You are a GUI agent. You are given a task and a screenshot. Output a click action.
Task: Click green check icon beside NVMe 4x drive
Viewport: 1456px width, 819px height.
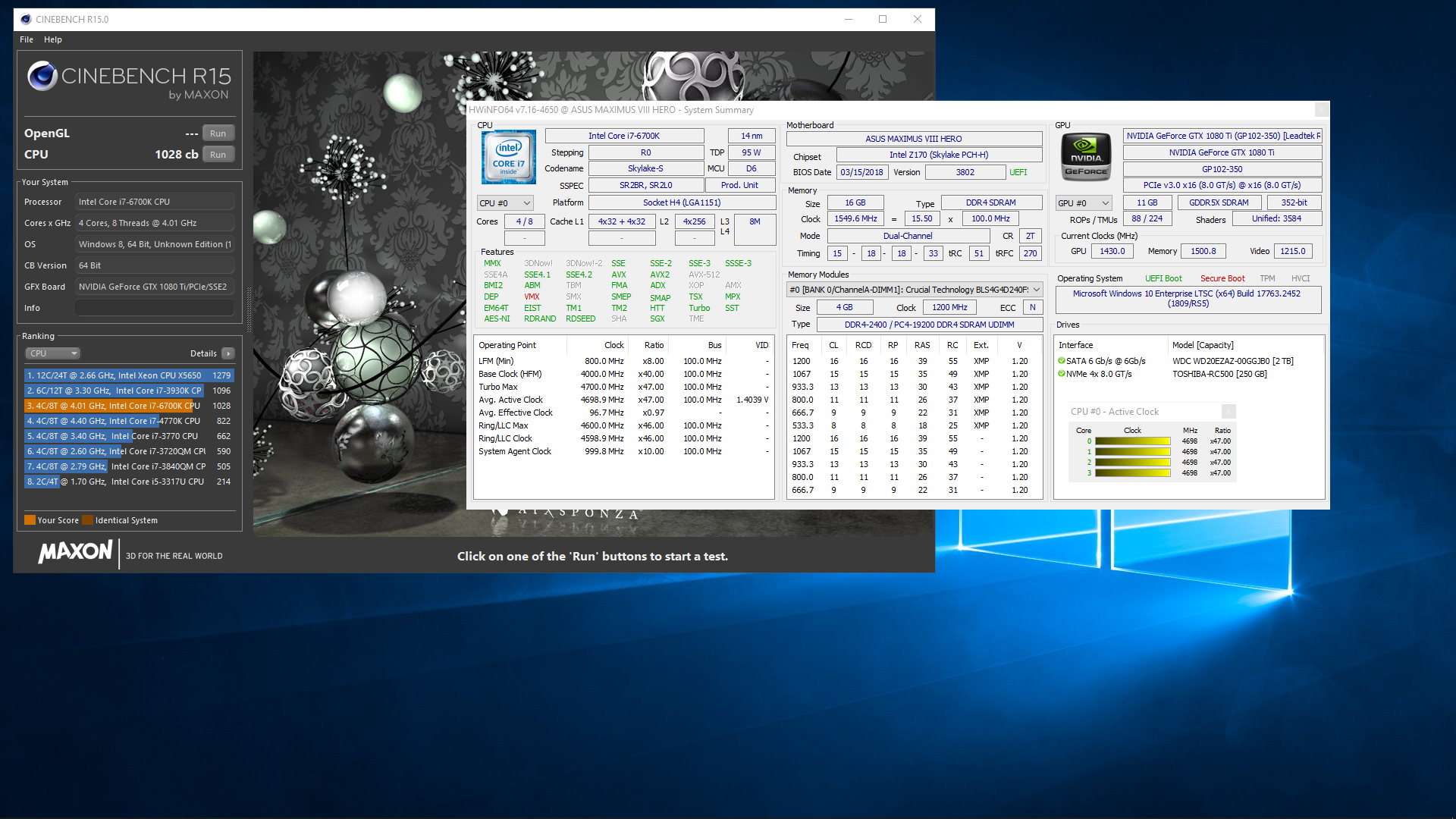coord(1062,374)
